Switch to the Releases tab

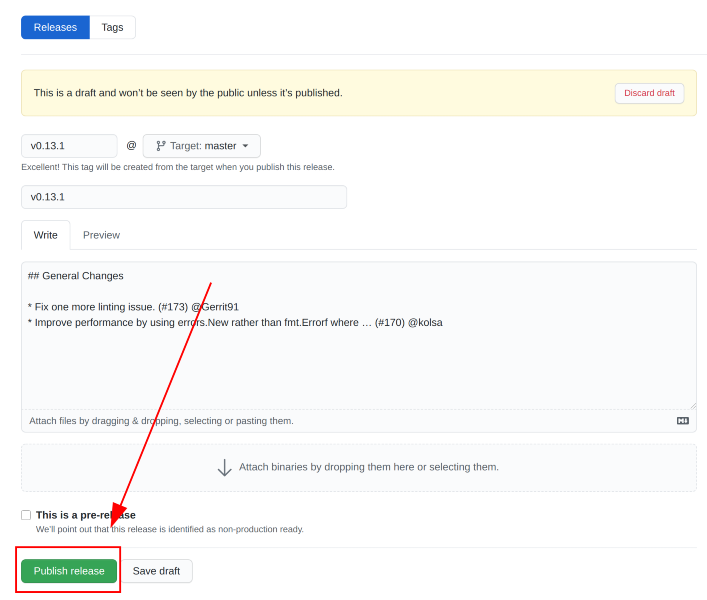tap(55, 27)
